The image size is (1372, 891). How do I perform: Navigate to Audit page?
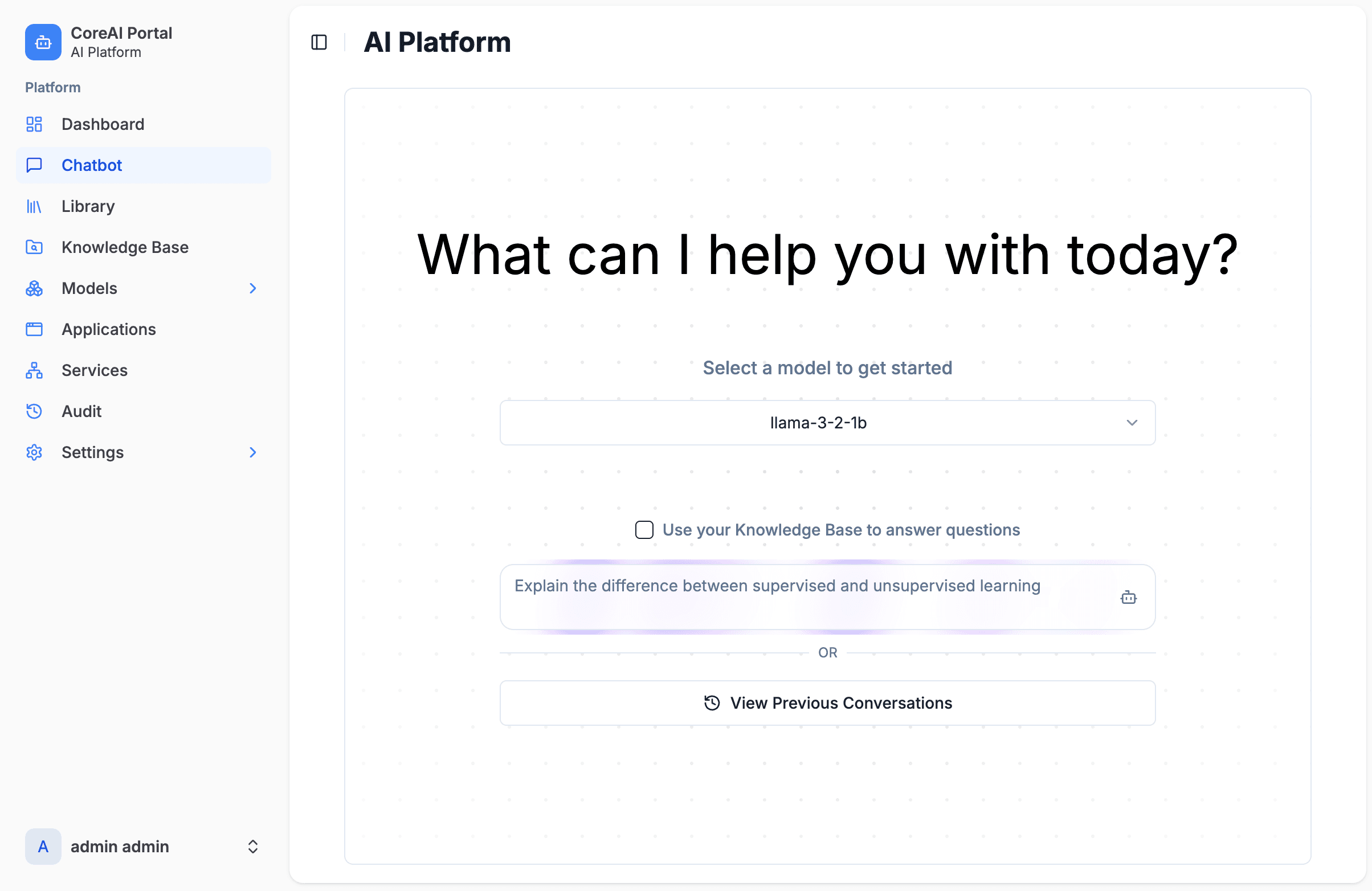click(x=81, y=411)
